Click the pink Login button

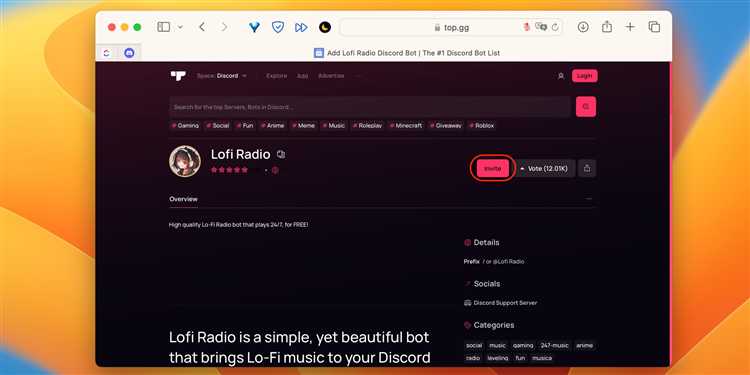(585, 76)
